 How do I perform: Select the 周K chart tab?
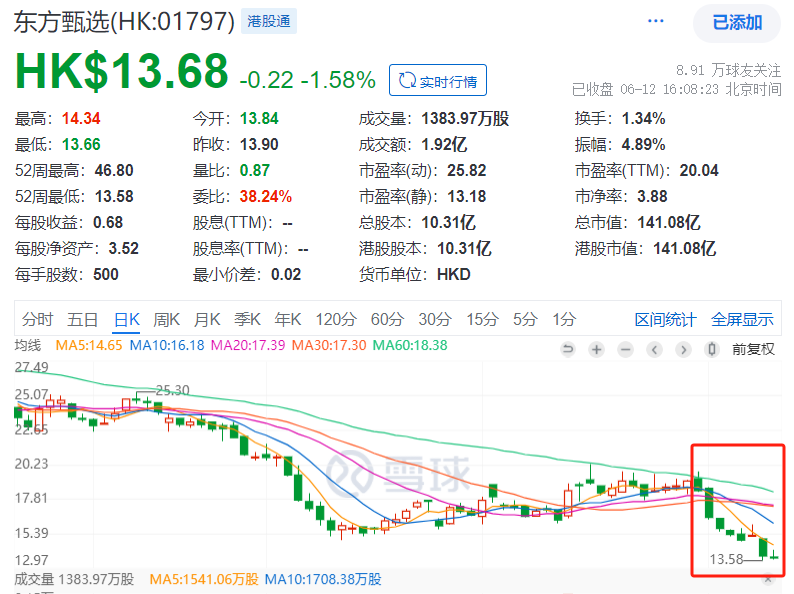pyautogui.click(x=167, y=320)
